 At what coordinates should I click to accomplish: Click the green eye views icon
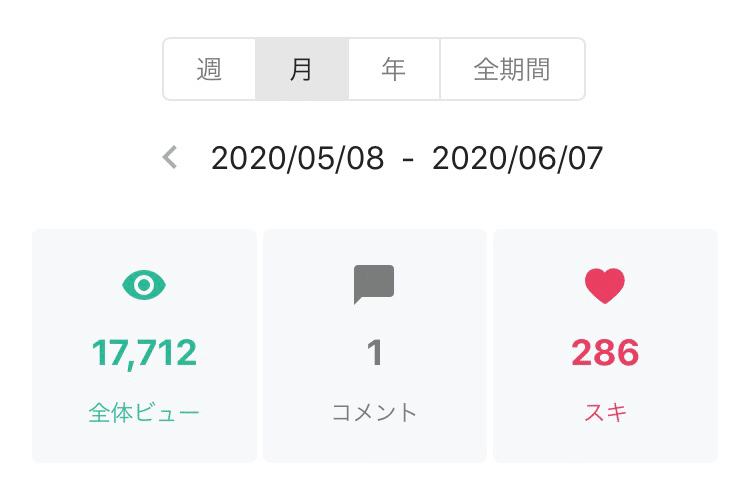pyautogui.click(x=144, y=286)
